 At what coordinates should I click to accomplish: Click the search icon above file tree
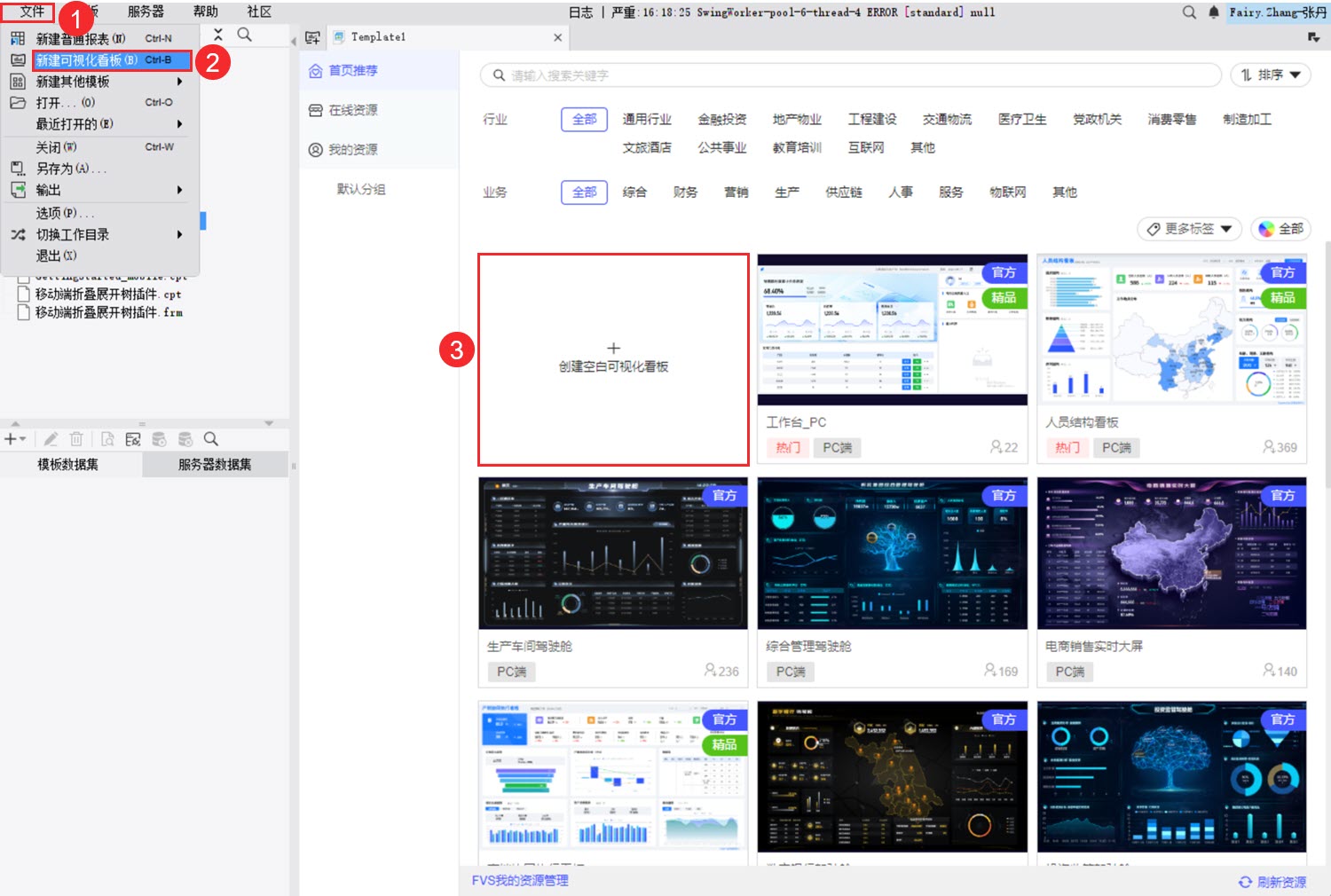click(244, 35)
